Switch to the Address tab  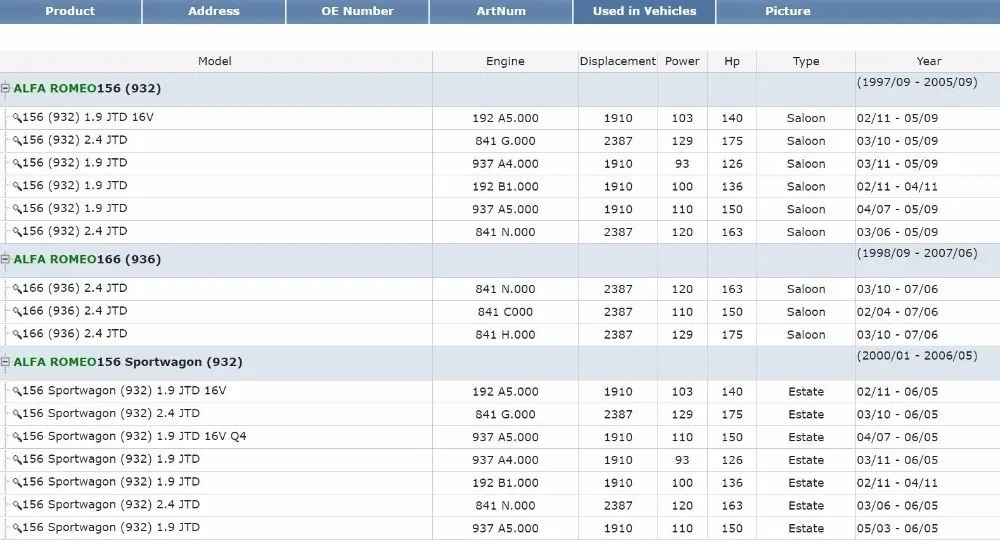(x=214, y=11)
